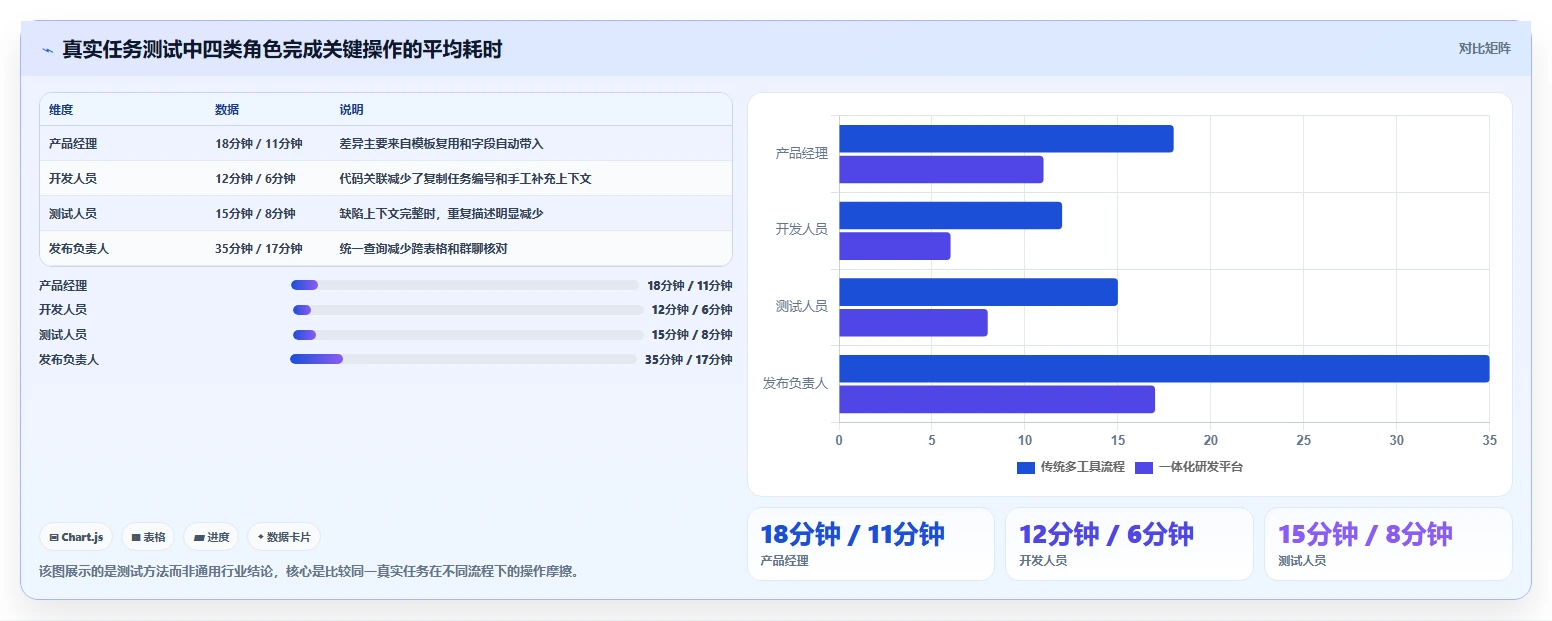Click the x-axis tick label 35

1489,440
